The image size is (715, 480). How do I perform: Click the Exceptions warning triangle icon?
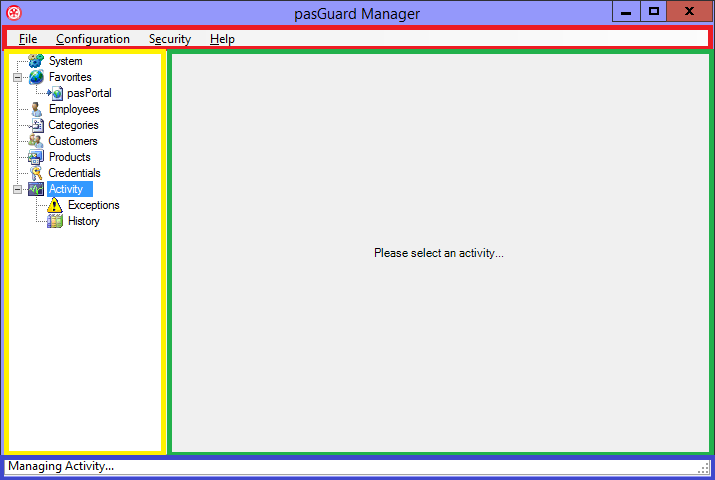[x=55, y=205]
